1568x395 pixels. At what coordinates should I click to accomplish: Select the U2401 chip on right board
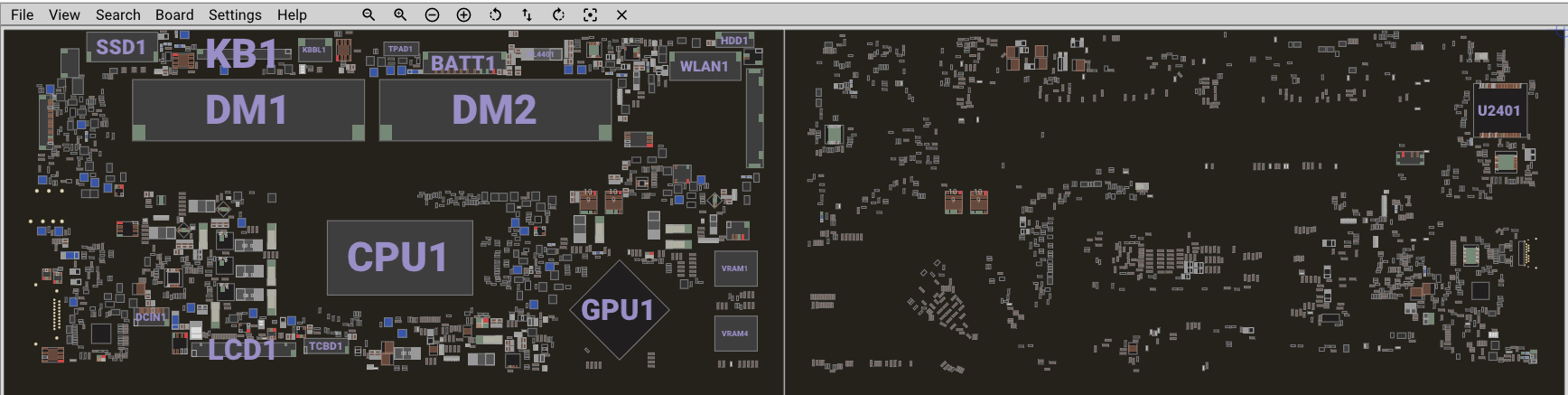(x=1499, y=110)
